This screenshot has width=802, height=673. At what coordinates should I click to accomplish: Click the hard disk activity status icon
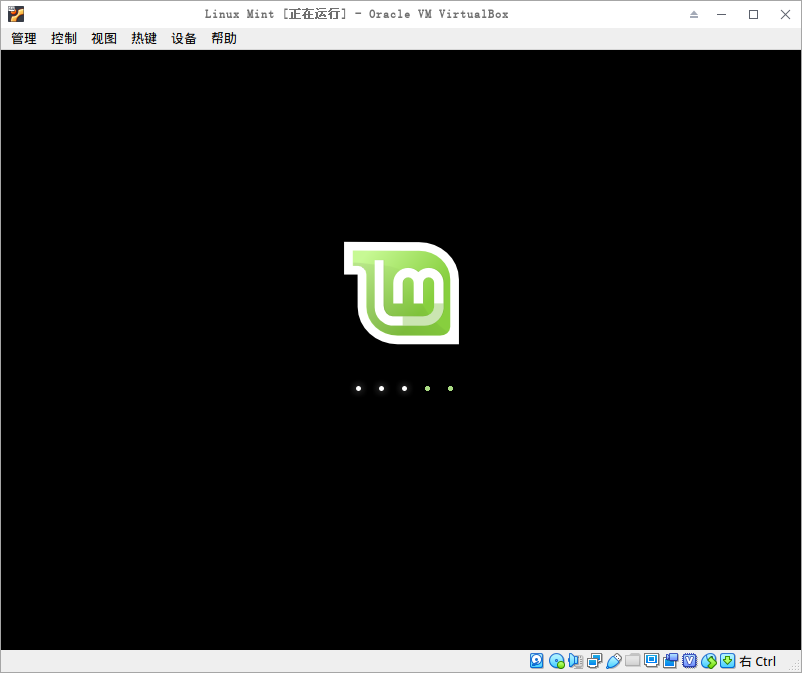[536, 661]
